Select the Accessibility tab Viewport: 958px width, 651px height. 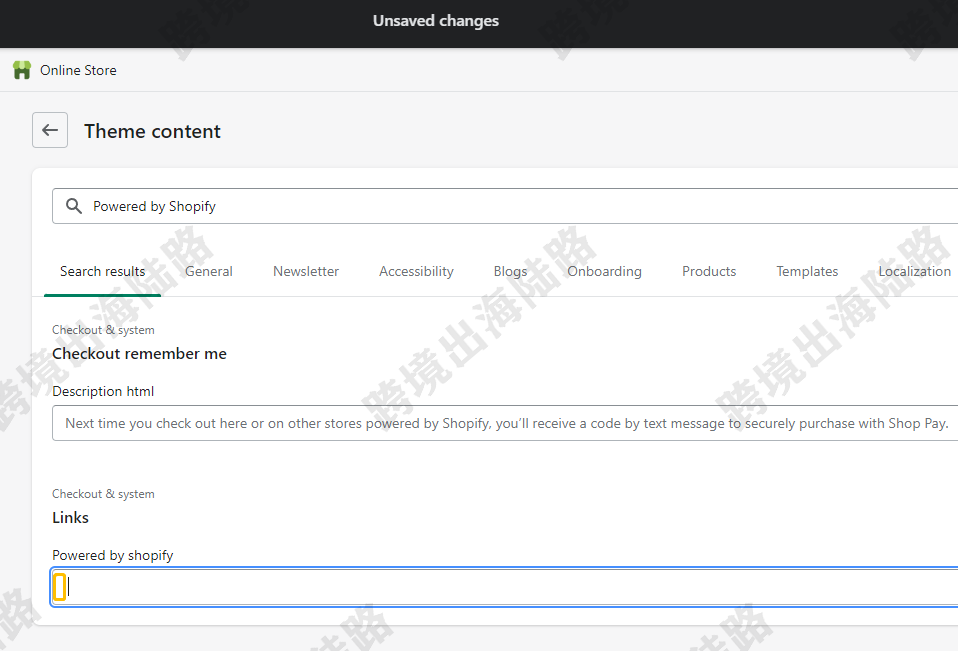pos(417,271)
